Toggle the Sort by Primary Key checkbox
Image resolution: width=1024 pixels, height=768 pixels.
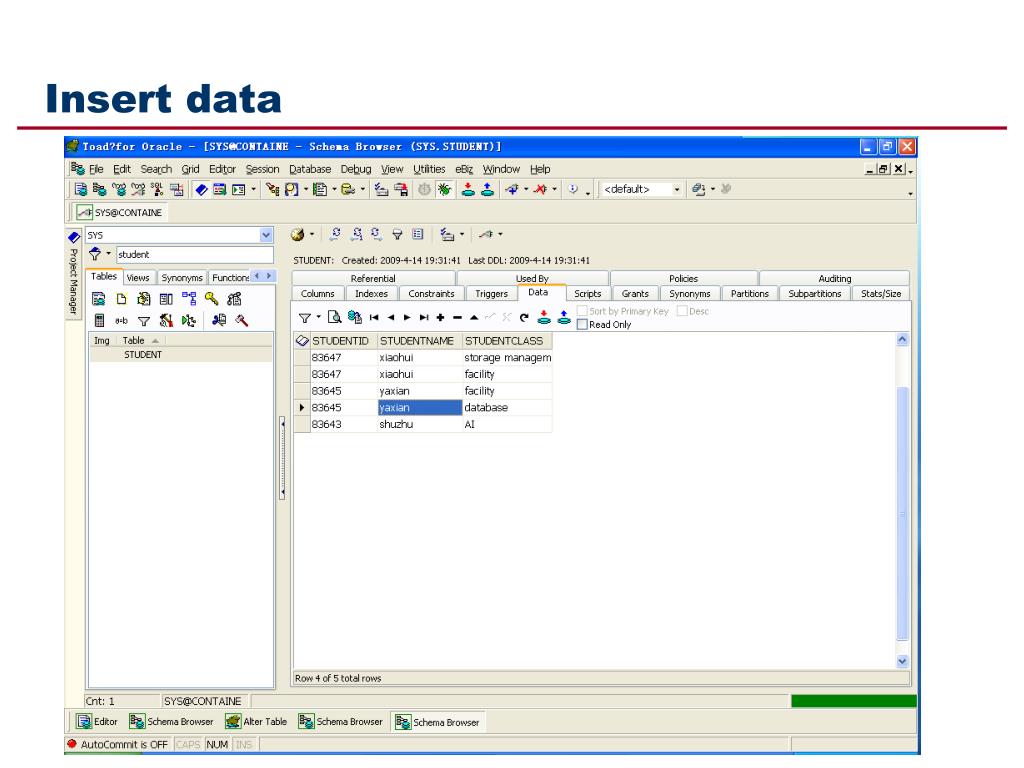(x=583, y=311)
